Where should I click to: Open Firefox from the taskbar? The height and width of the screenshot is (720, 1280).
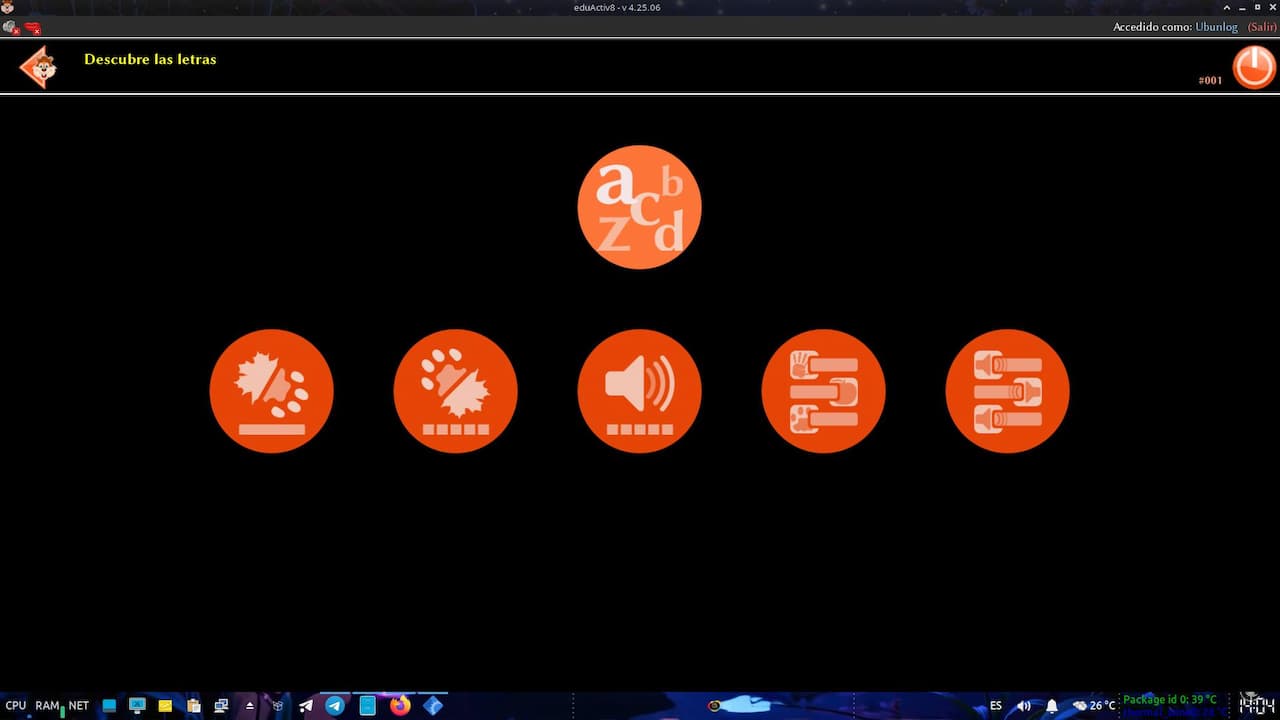point(400,706)
